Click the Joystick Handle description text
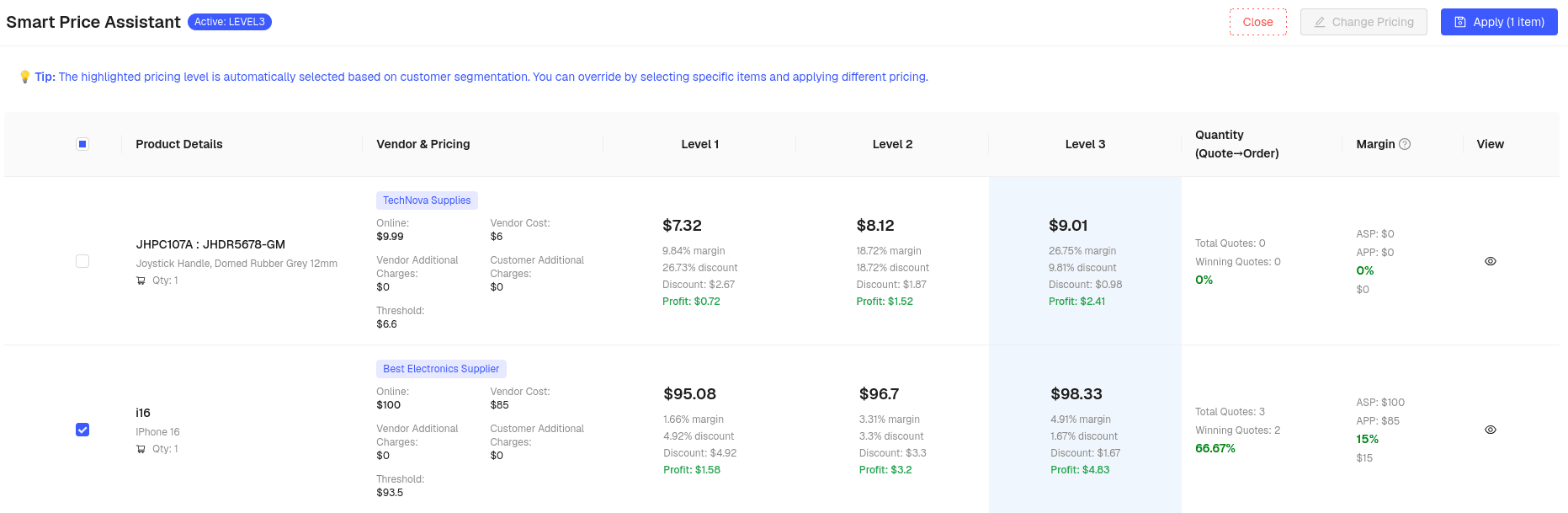This screenshot has height=513, width=1568. [237, 264]
